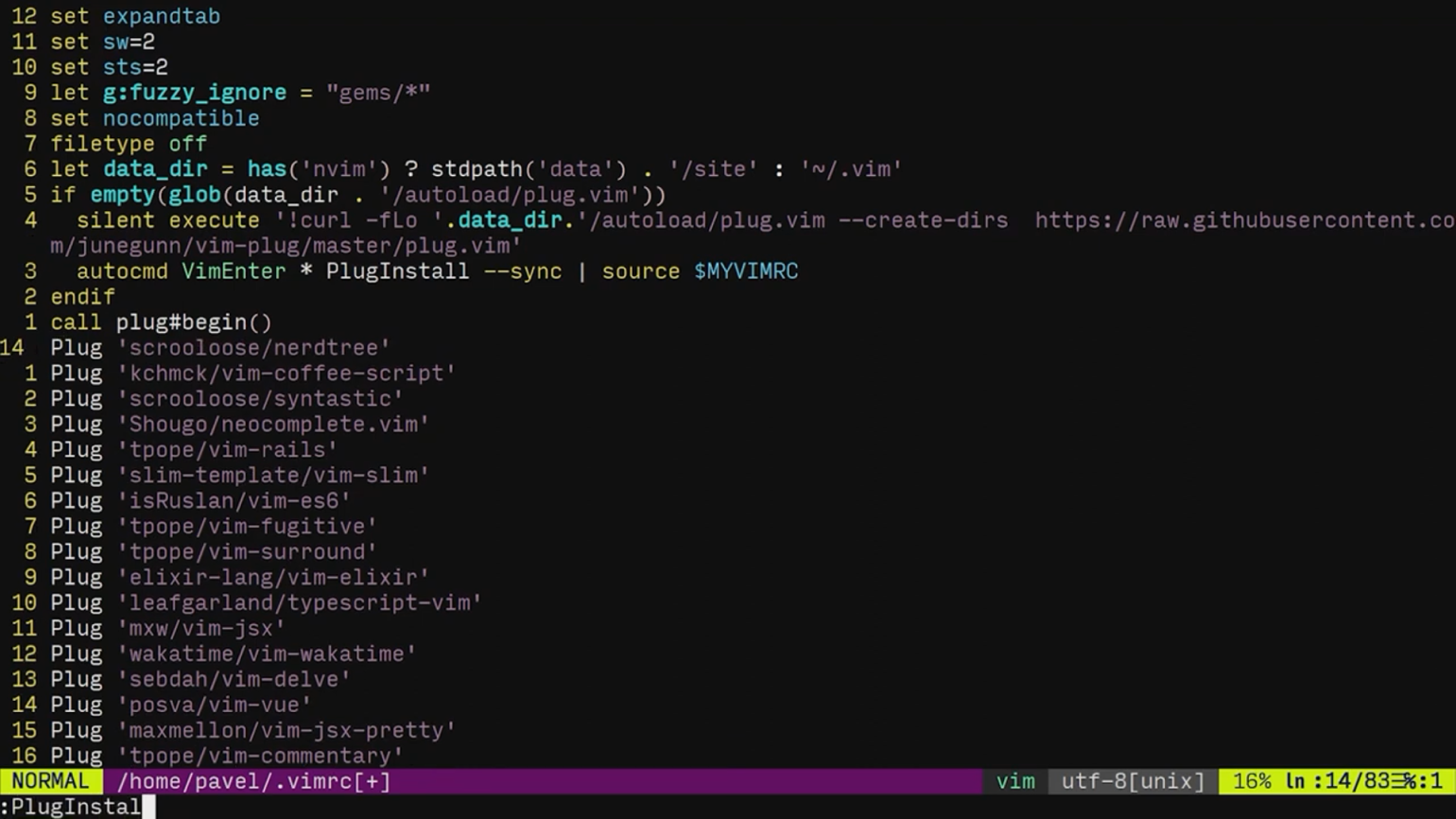The width and height of the screenshot is (1456, 819).
Task: Click the 'endif' line
Action: click(x=82, y=297)
